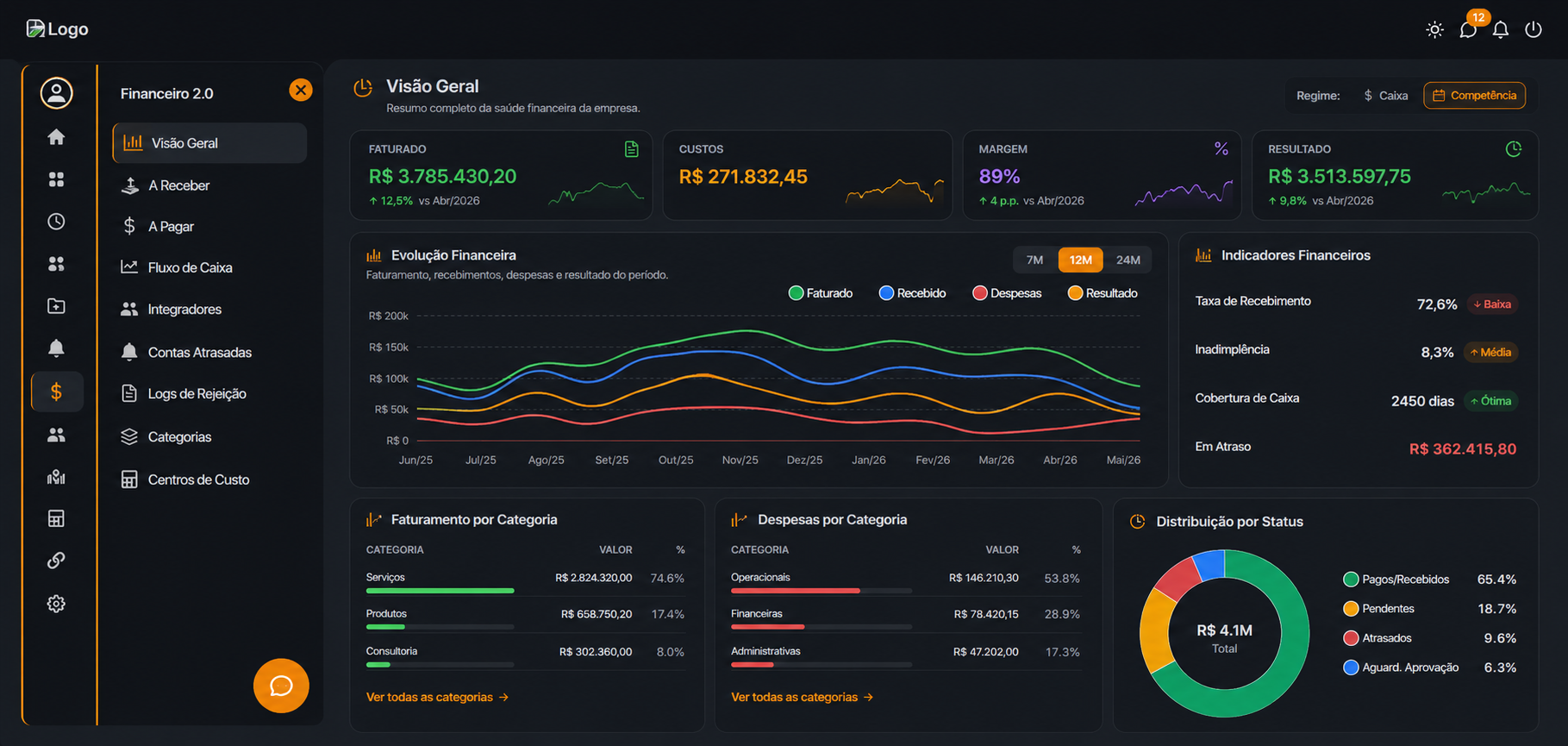1568x746 pixels.
Task: Go to Home icon in sidebar
Action: tap(56, 137)
